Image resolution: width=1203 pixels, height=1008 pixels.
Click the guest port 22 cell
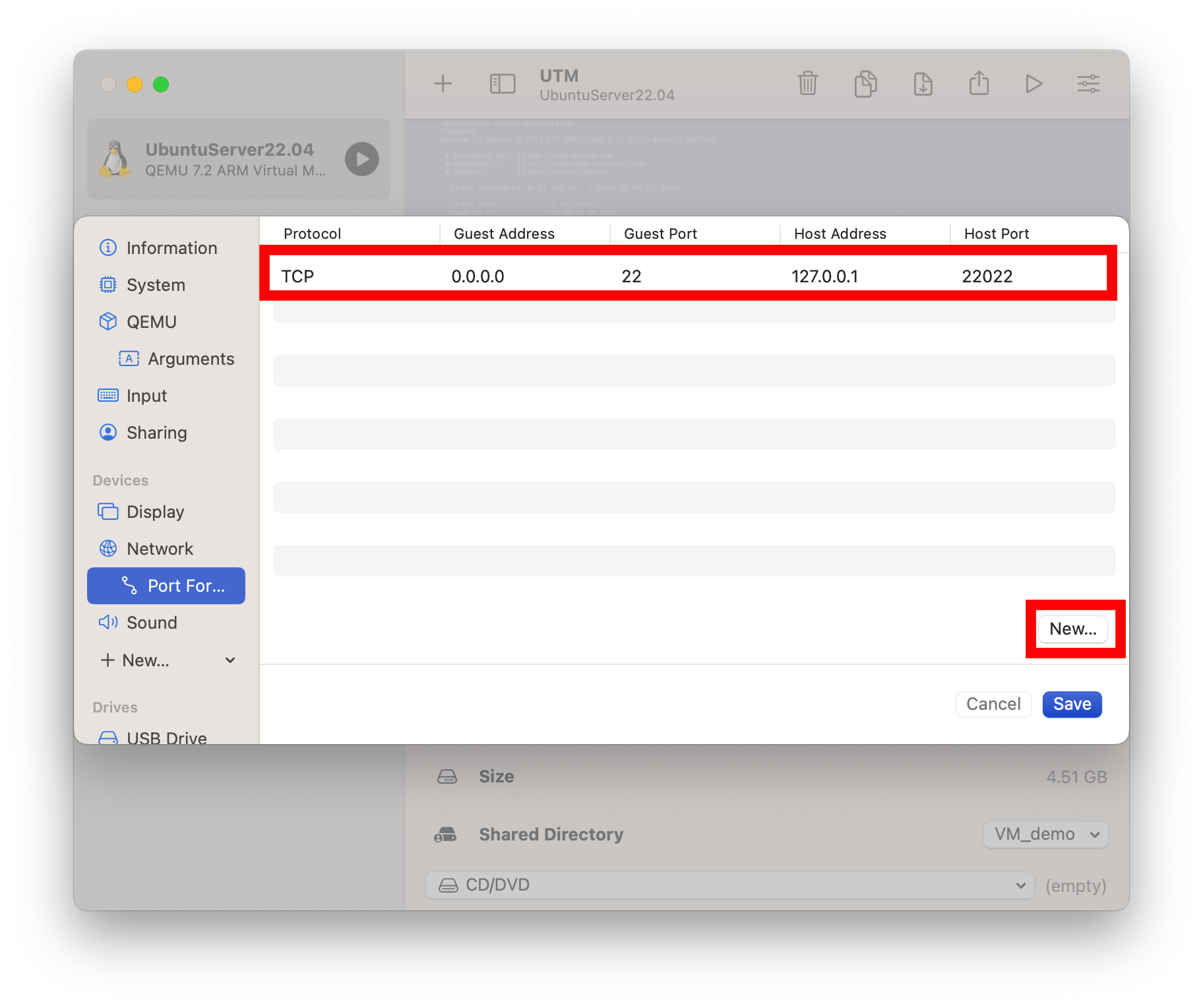(631, 276)
